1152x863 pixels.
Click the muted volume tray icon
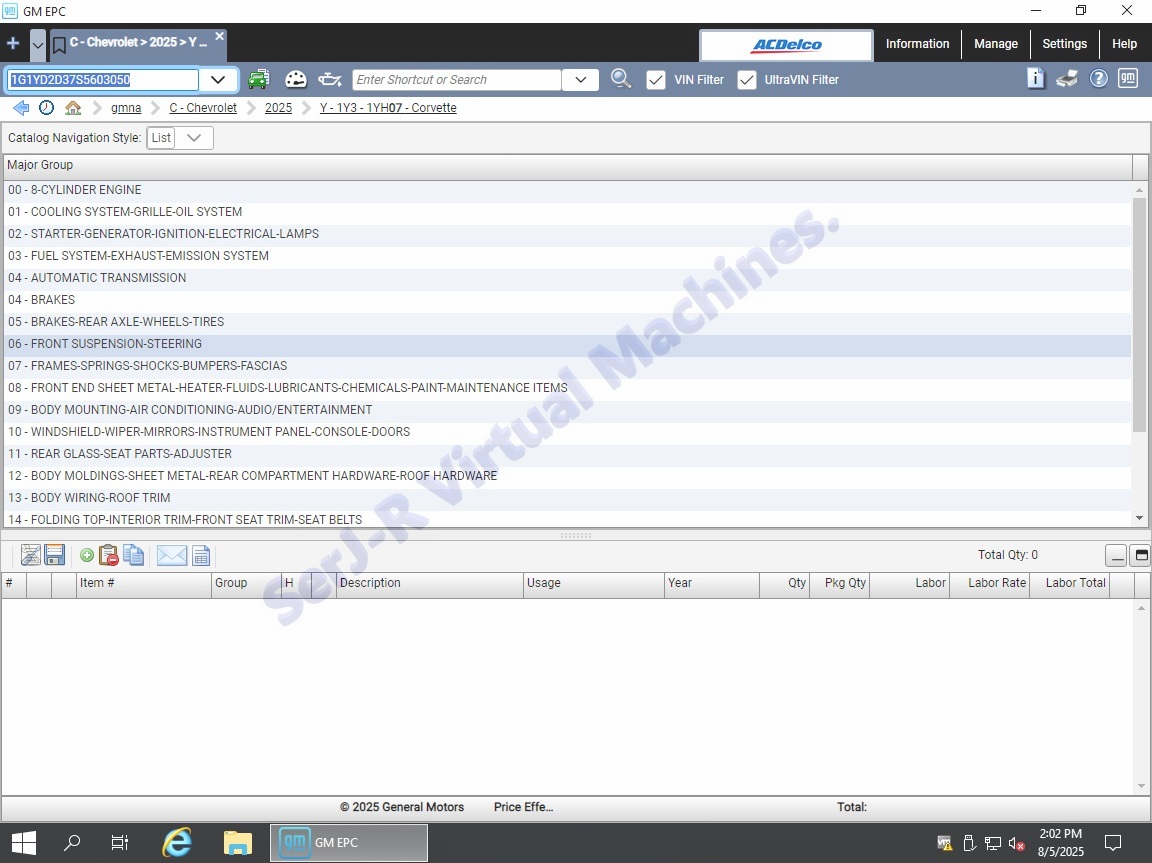tap(1017, 843)
